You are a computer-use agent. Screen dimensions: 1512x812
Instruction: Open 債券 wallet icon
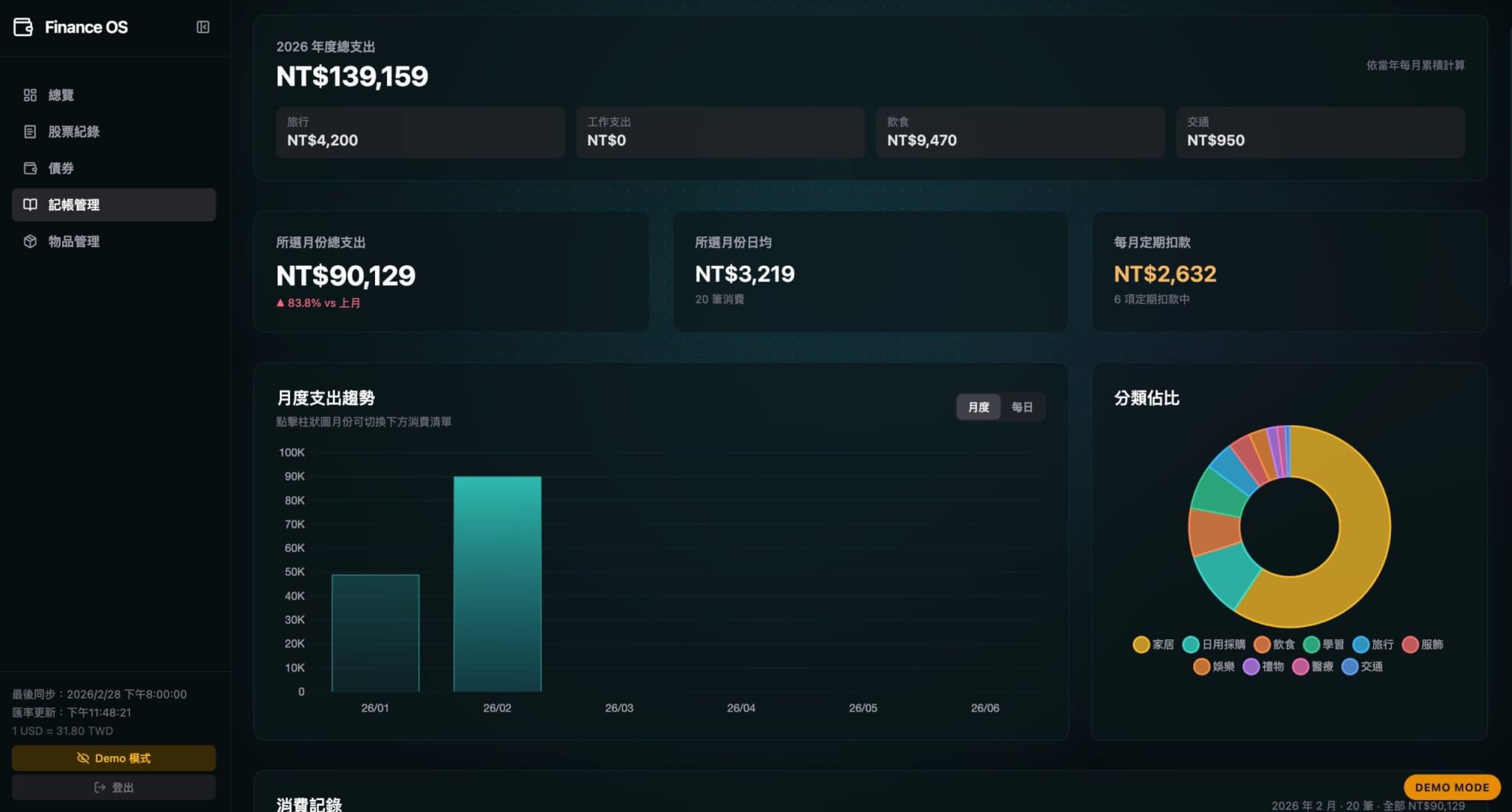pyautogui.click(x=30, y=168)
